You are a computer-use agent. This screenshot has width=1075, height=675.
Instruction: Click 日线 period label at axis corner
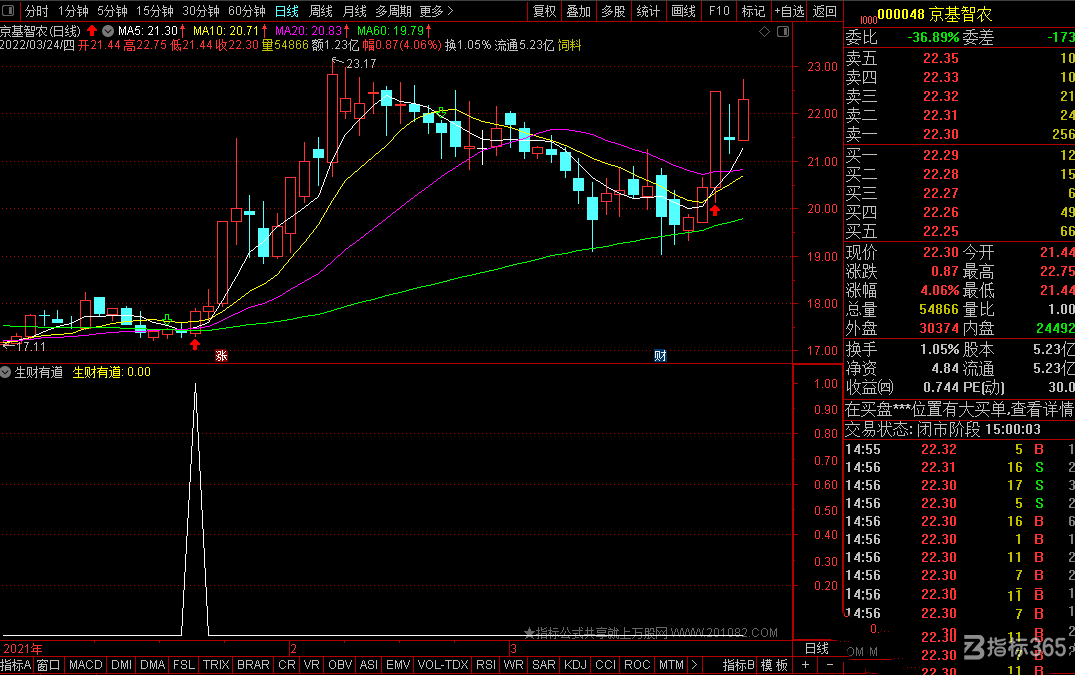coord(817,648)
